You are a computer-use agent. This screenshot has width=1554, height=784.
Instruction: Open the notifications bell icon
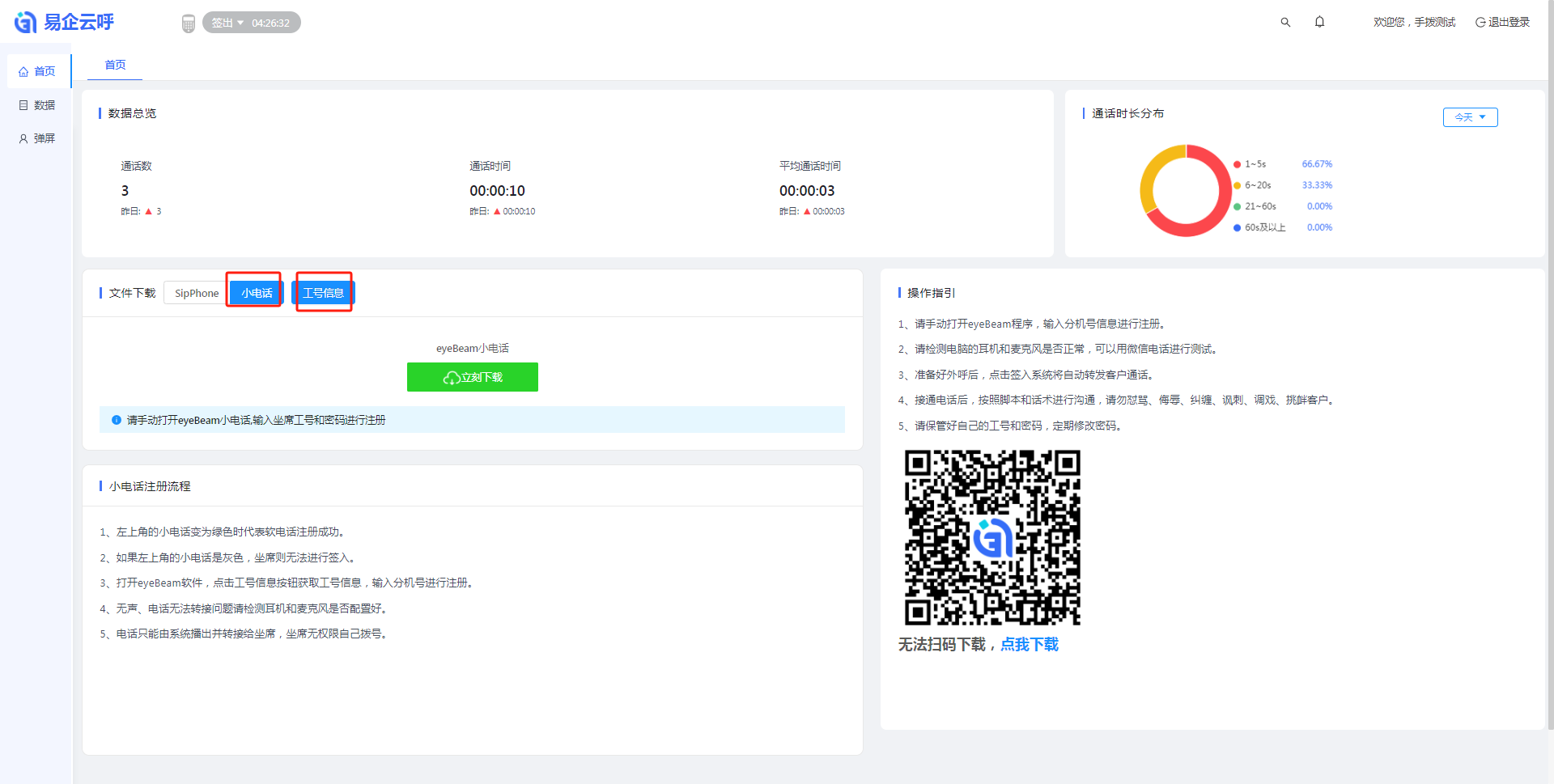pos(1319,22)
